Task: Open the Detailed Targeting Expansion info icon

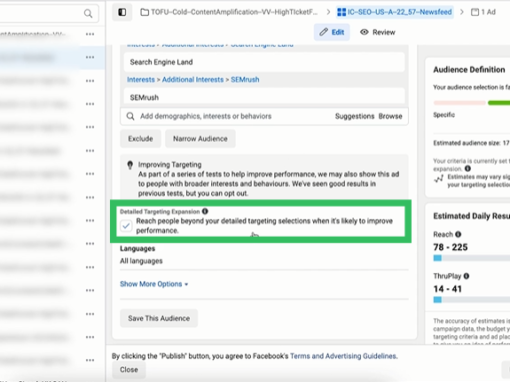Action: tap(205, 211)
